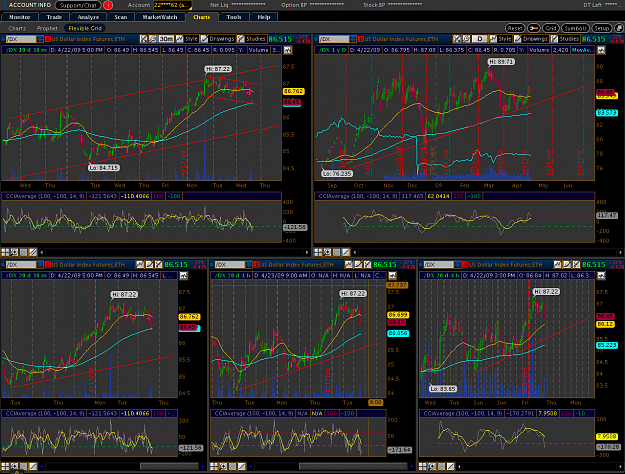Click the Studies icon in the bottom-right chart header
Viewport: 625px width, 474px height.
[576, 265]
